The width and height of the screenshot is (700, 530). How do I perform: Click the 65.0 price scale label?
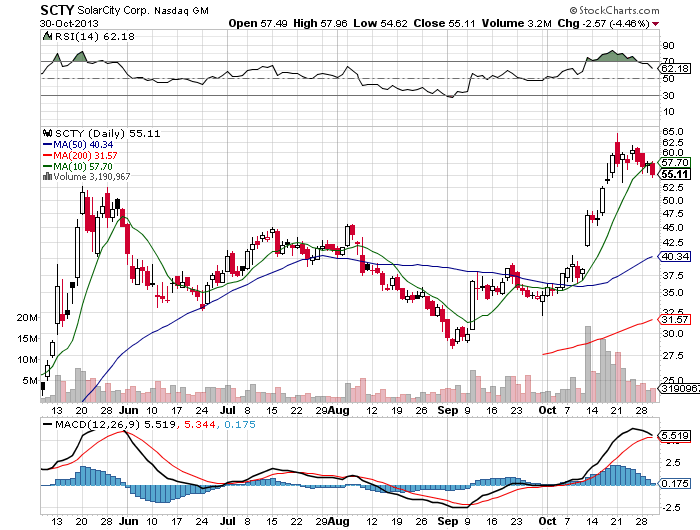tap(673, 131)
